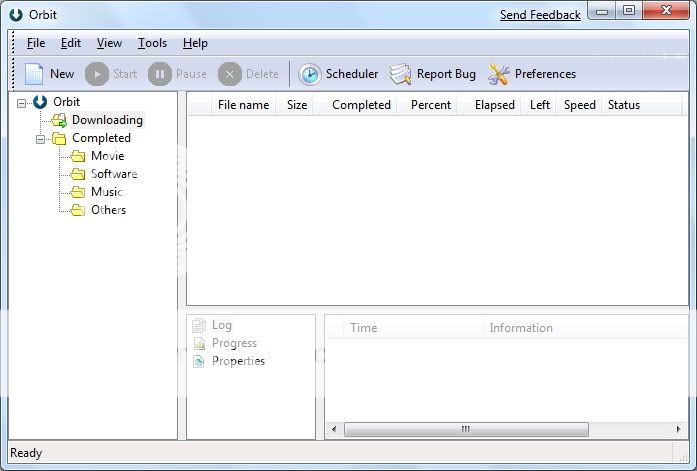
Task: Click the Completed folder icon
Action: click(59, 138)
